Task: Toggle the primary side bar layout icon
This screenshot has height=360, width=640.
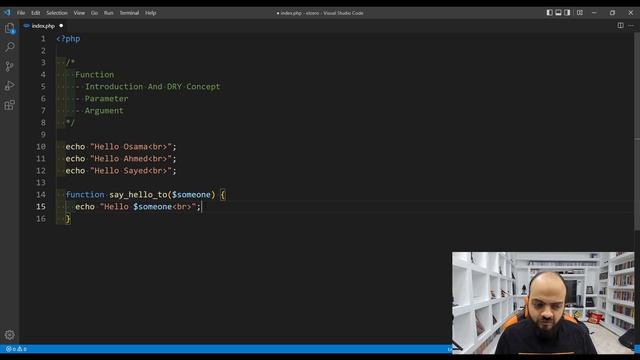Action: (549, 13)
